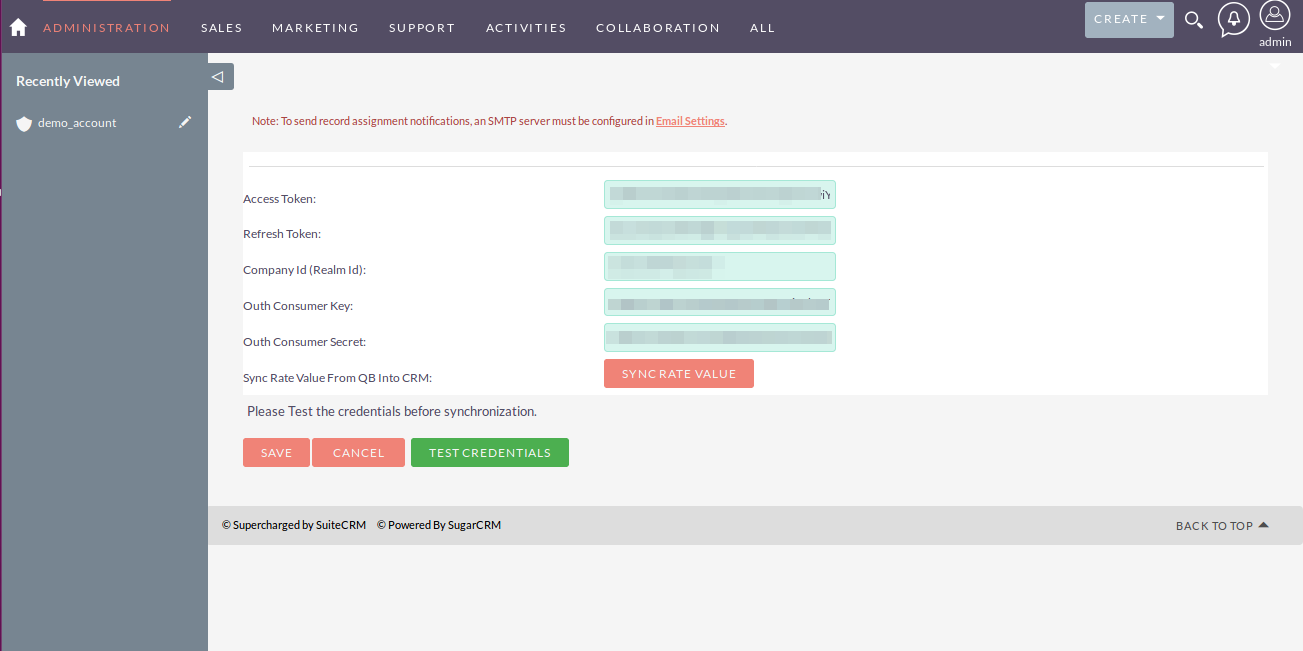Open the Collaboration menu
The image size is (1303, 651).
click(658, 28)
